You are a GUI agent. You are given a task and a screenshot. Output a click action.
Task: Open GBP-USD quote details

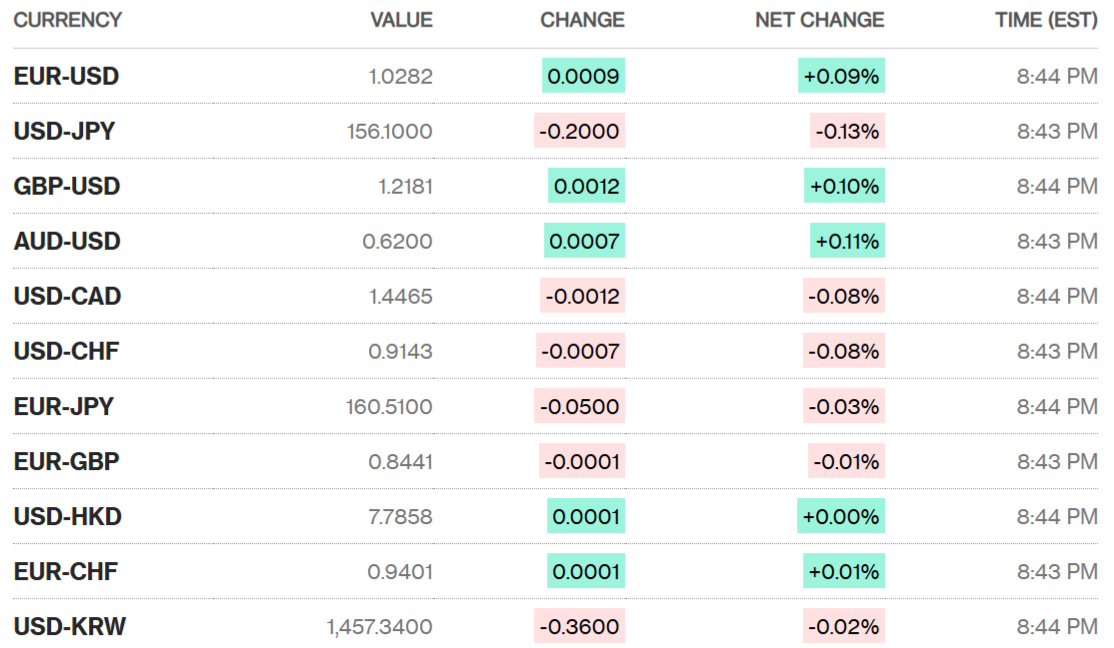tap(66, 186)
